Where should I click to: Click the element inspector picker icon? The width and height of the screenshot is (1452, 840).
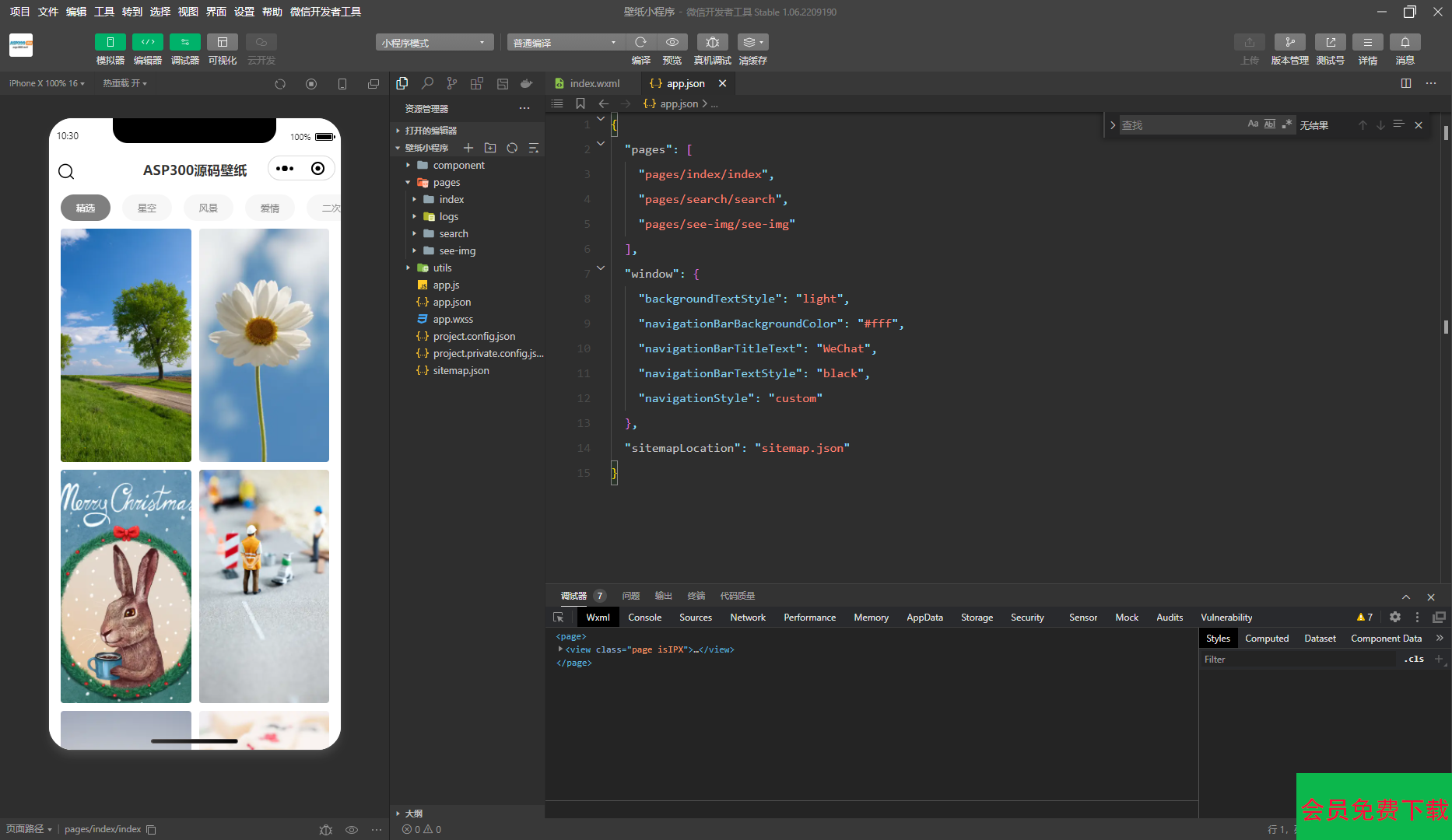pos(558,617)
